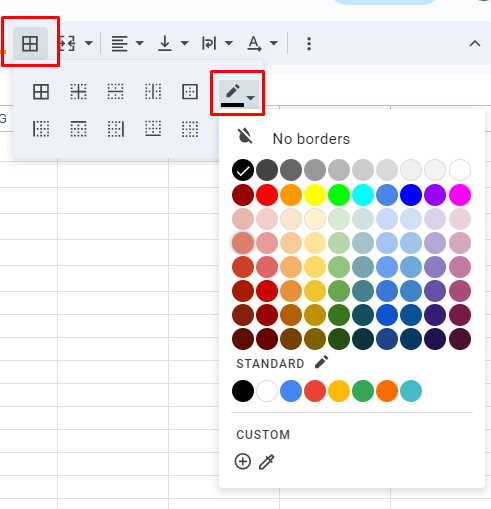Apply left border option
The width and height of the screenshot is (491, 509).
[41, 129]
